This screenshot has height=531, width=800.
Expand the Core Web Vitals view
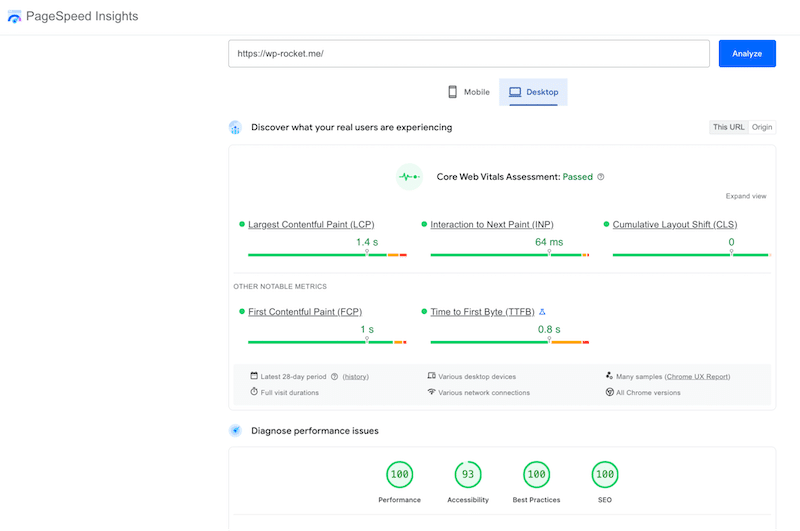746,197
